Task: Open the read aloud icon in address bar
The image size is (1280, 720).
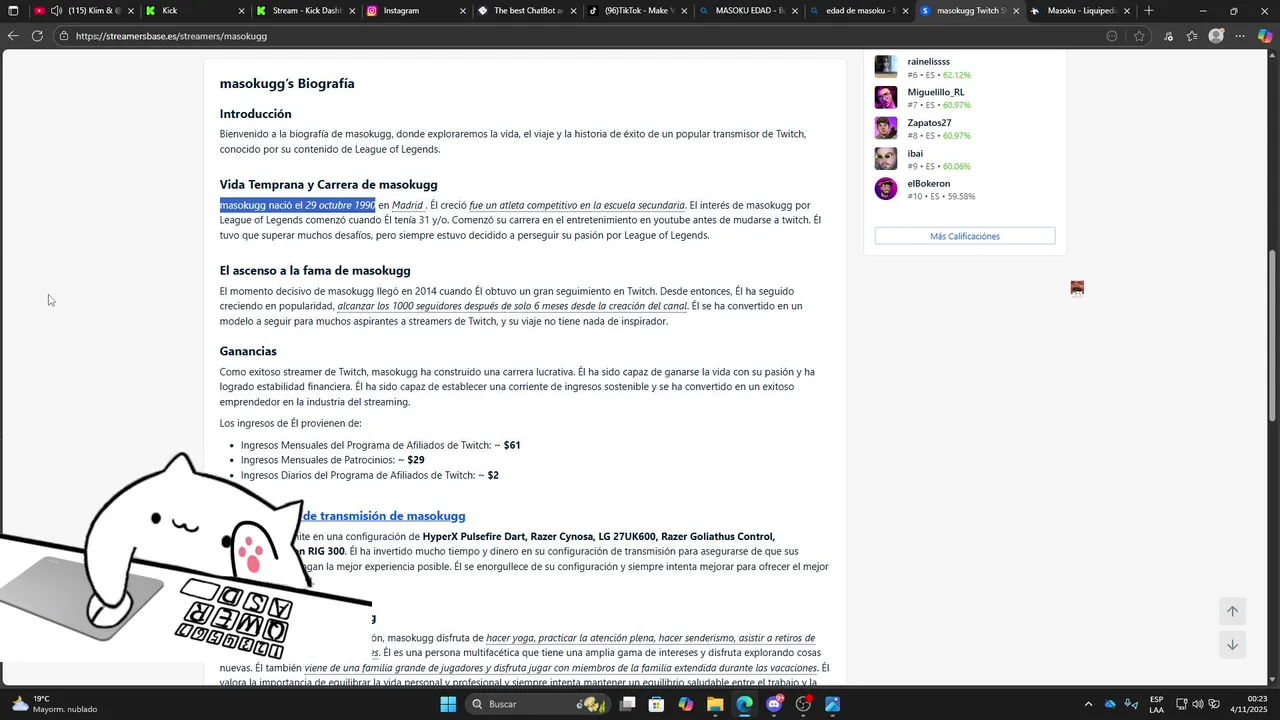Action: coord(1112,36)
